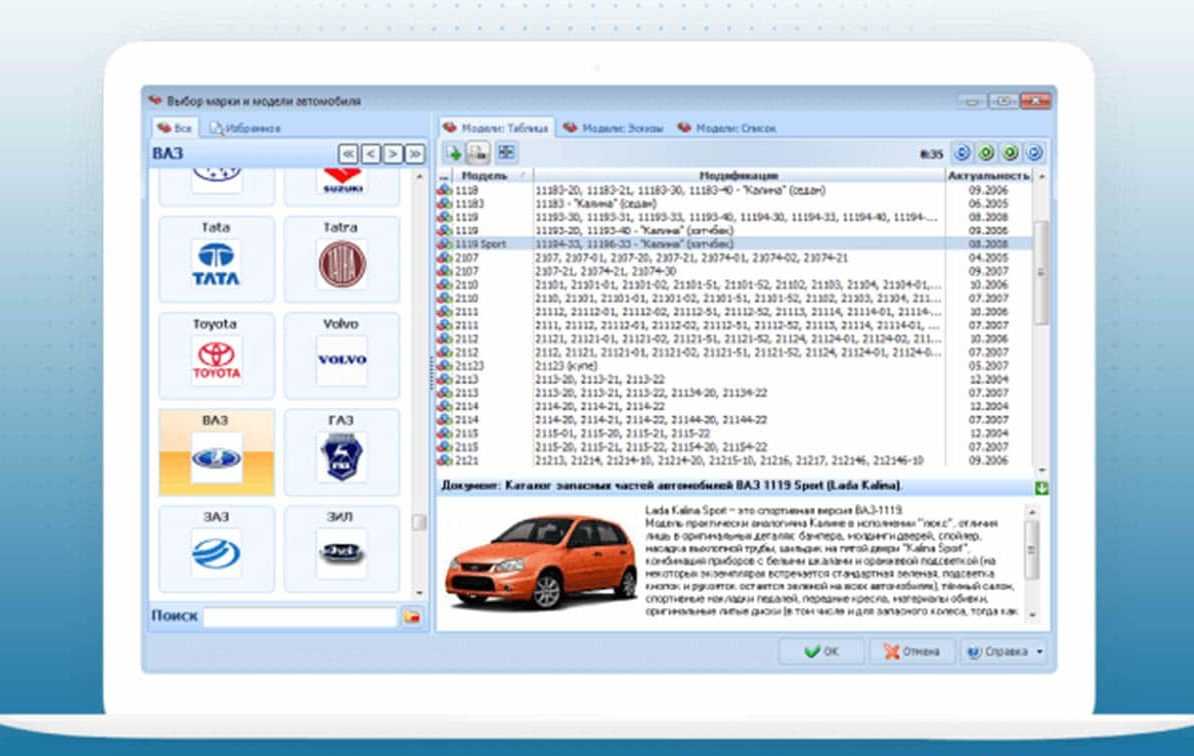The height and width of the screenshot is (756, 1194).
Task: Sort by the Актуальность column header
Action: (988, 176)
